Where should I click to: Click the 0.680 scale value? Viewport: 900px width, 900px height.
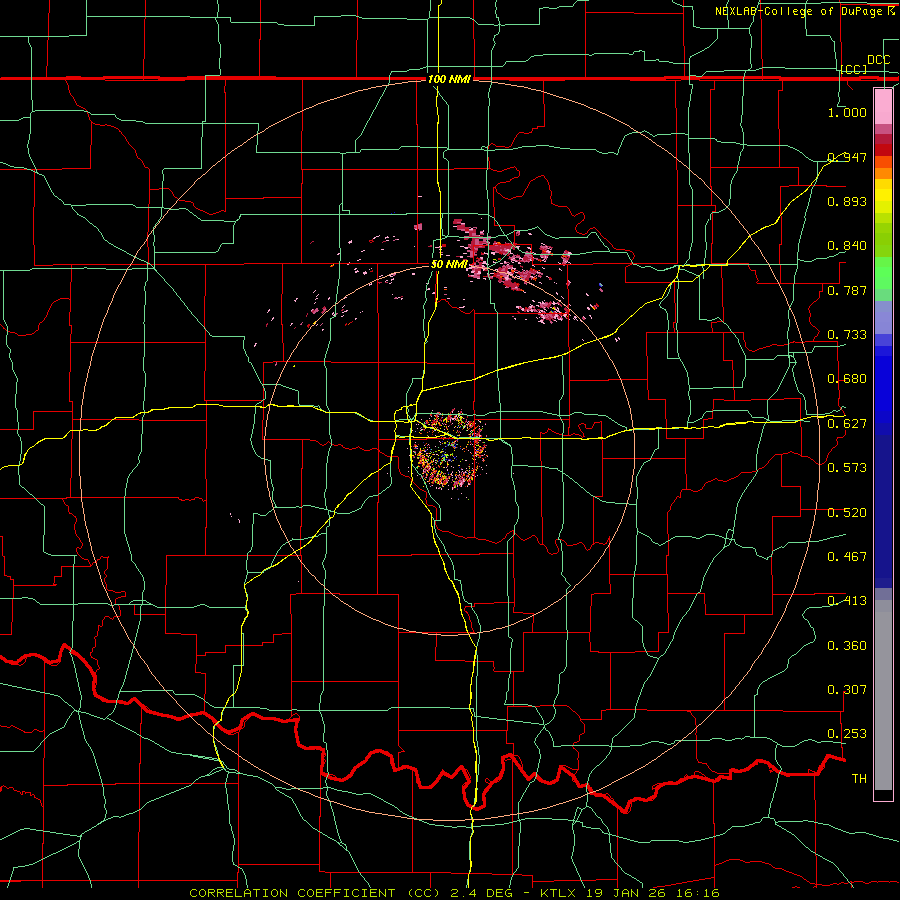pyautogui.click(x=847, y=379)
